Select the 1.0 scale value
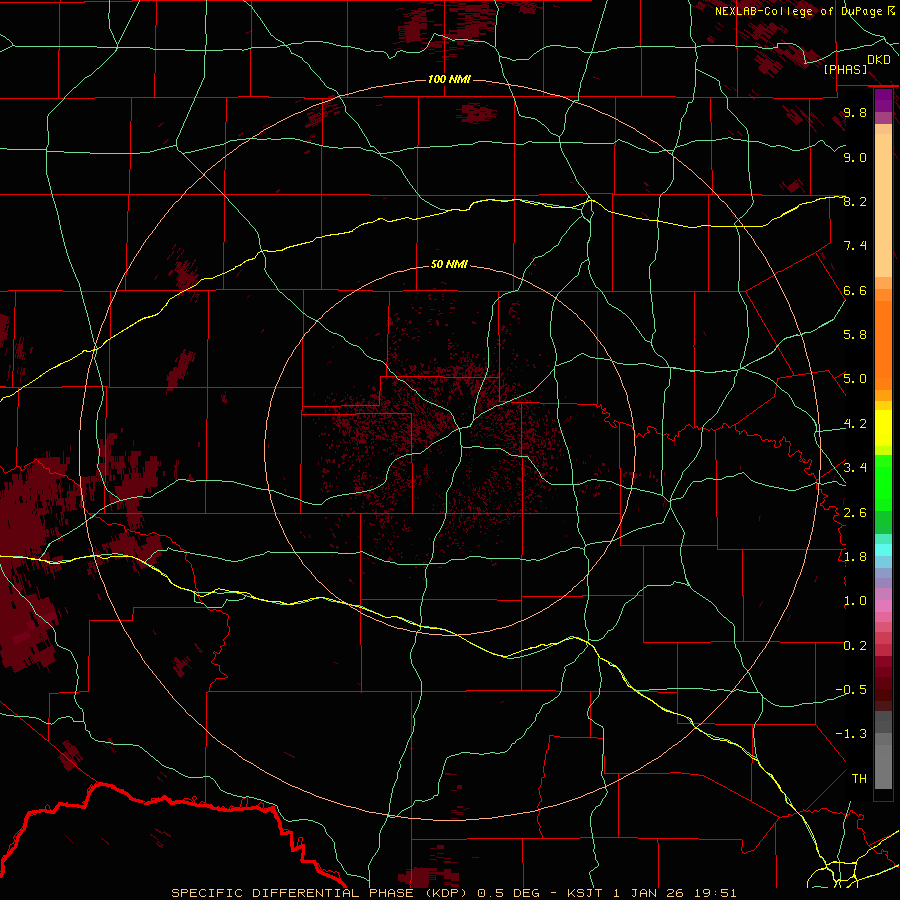 855,601
